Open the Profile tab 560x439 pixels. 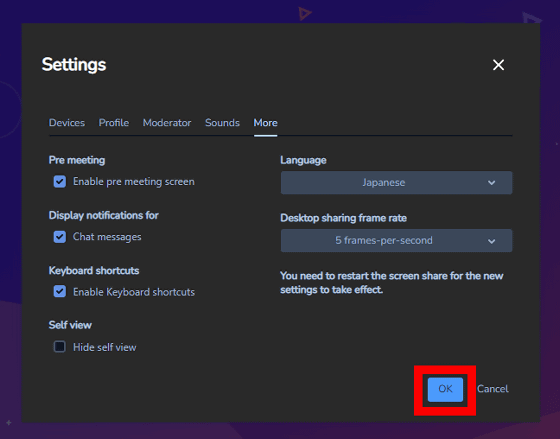click(x=114, y=123)
